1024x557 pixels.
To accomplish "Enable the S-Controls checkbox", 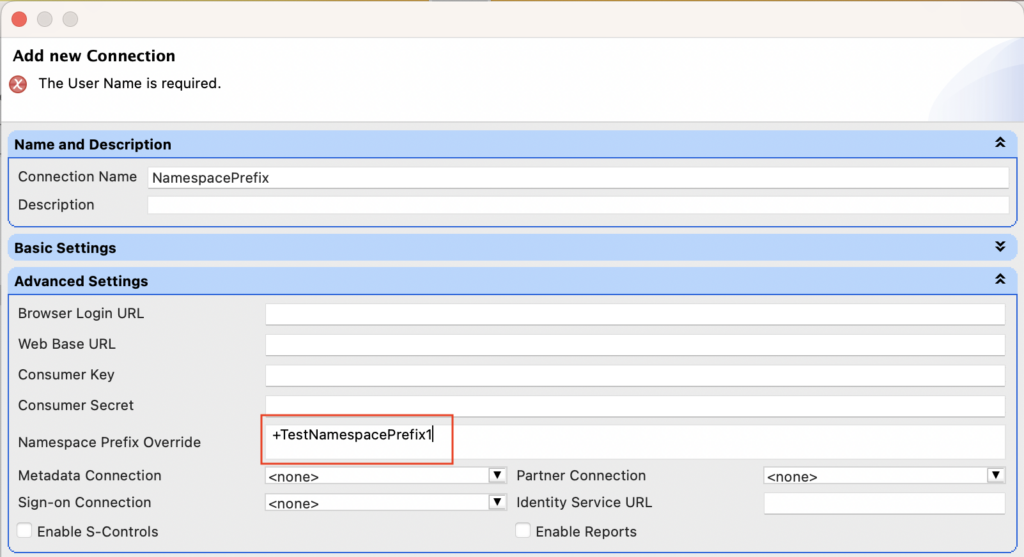I will (25, 530).
